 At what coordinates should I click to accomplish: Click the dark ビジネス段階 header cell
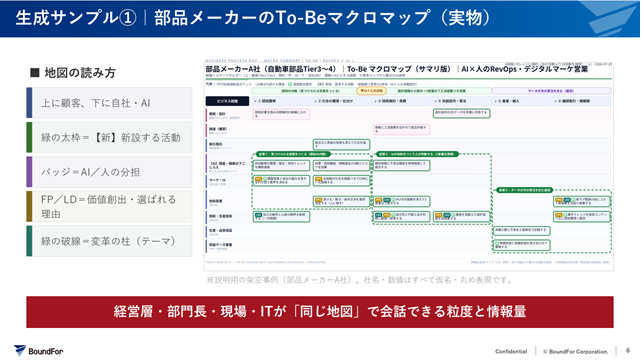click(x=227, y=101)
